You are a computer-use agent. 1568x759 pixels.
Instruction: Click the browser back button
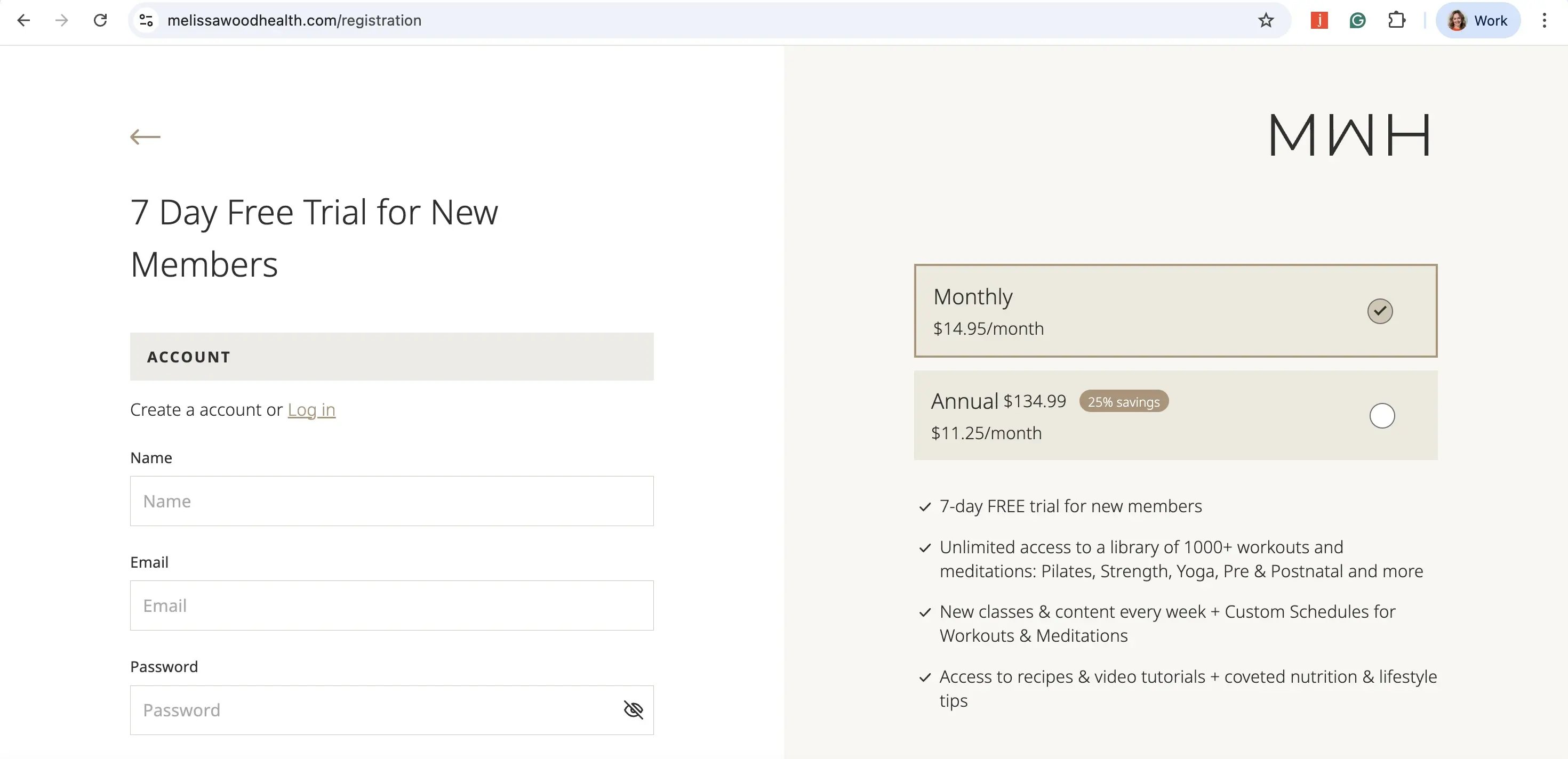point(24,20)
